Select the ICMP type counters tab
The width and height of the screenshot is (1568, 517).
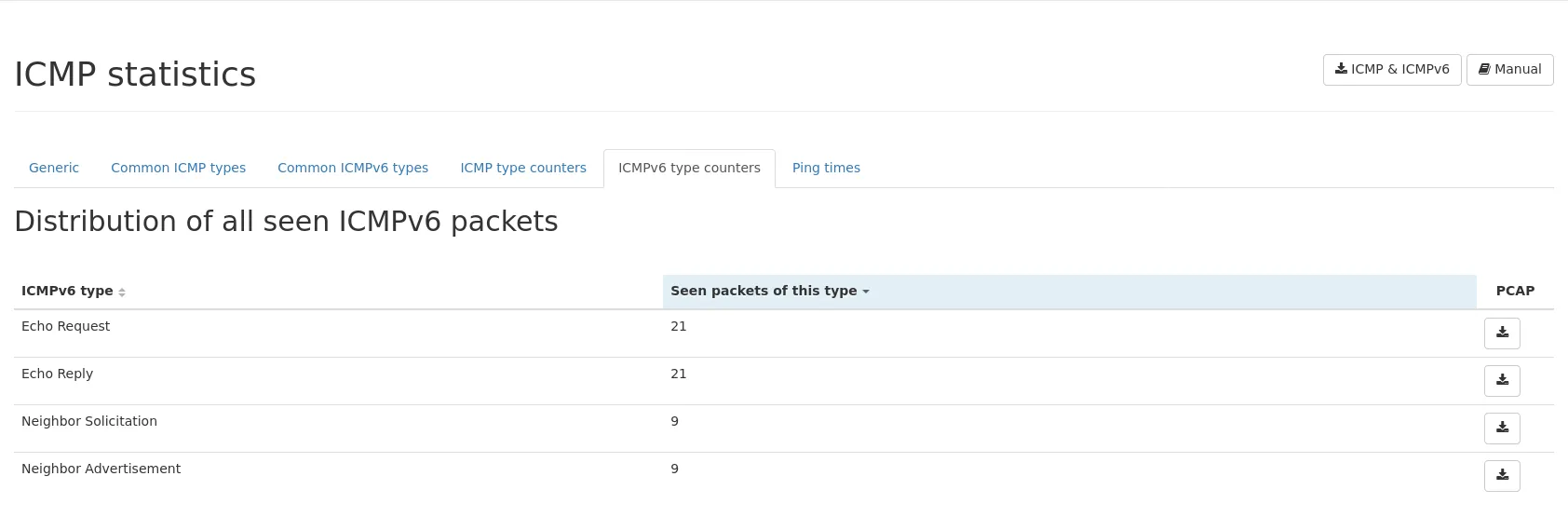tap(523, 169)
